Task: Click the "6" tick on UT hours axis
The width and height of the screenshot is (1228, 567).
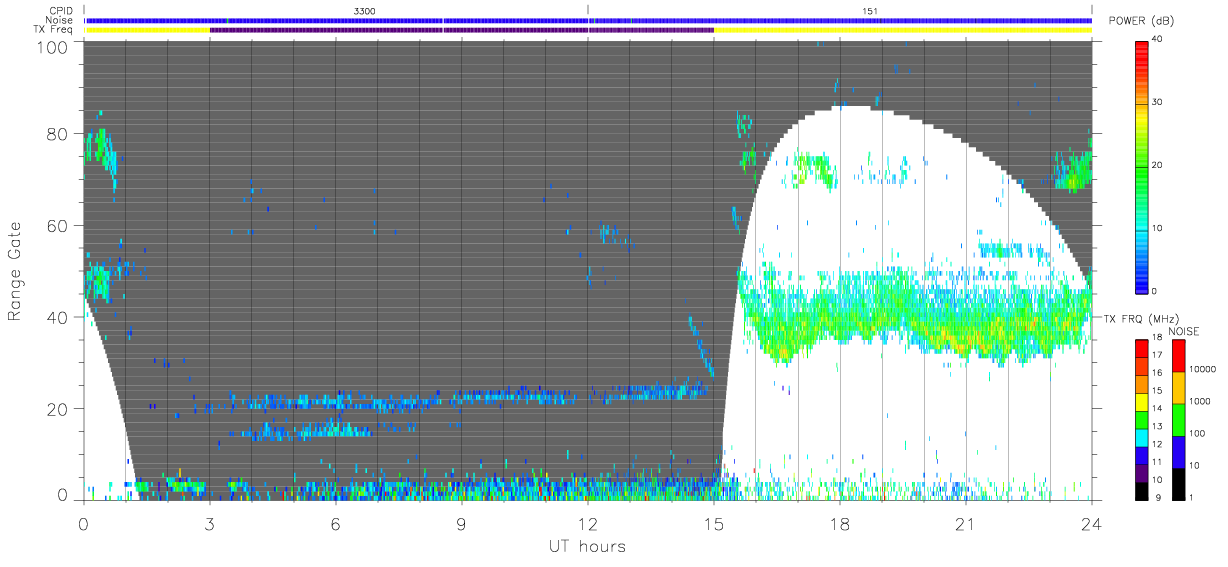Action: point(335,522)
